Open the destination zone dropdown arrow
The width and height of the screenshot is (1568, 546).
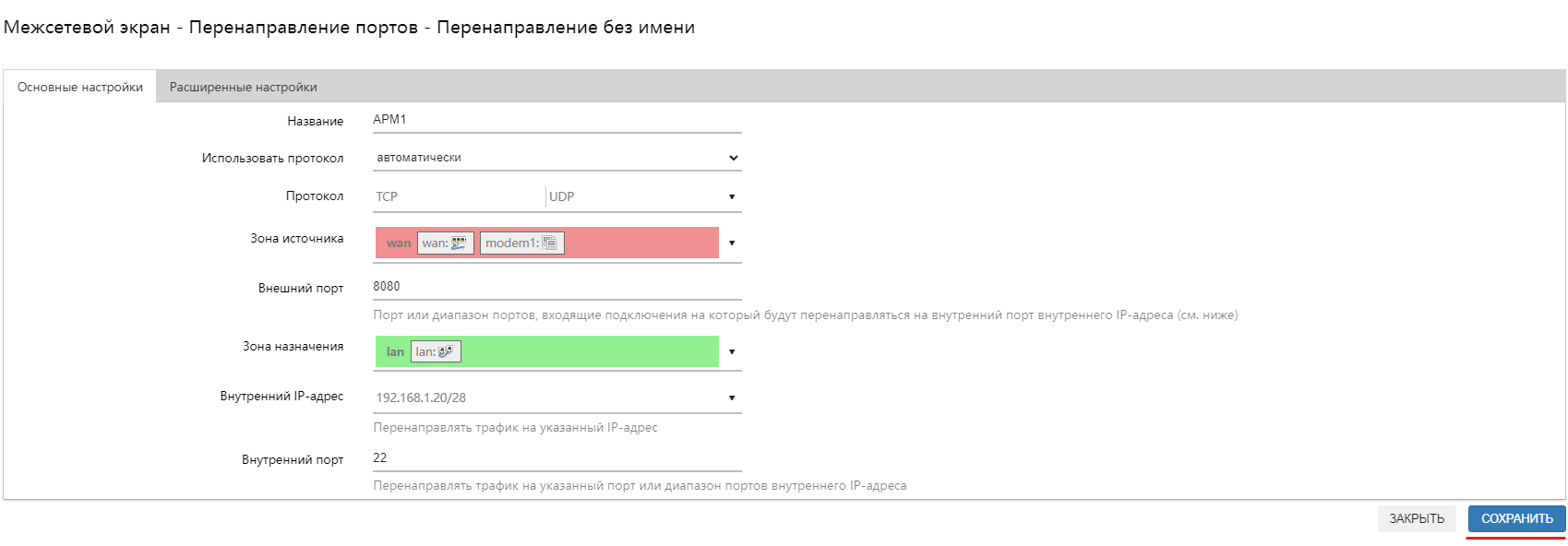[x=732, y=351]
